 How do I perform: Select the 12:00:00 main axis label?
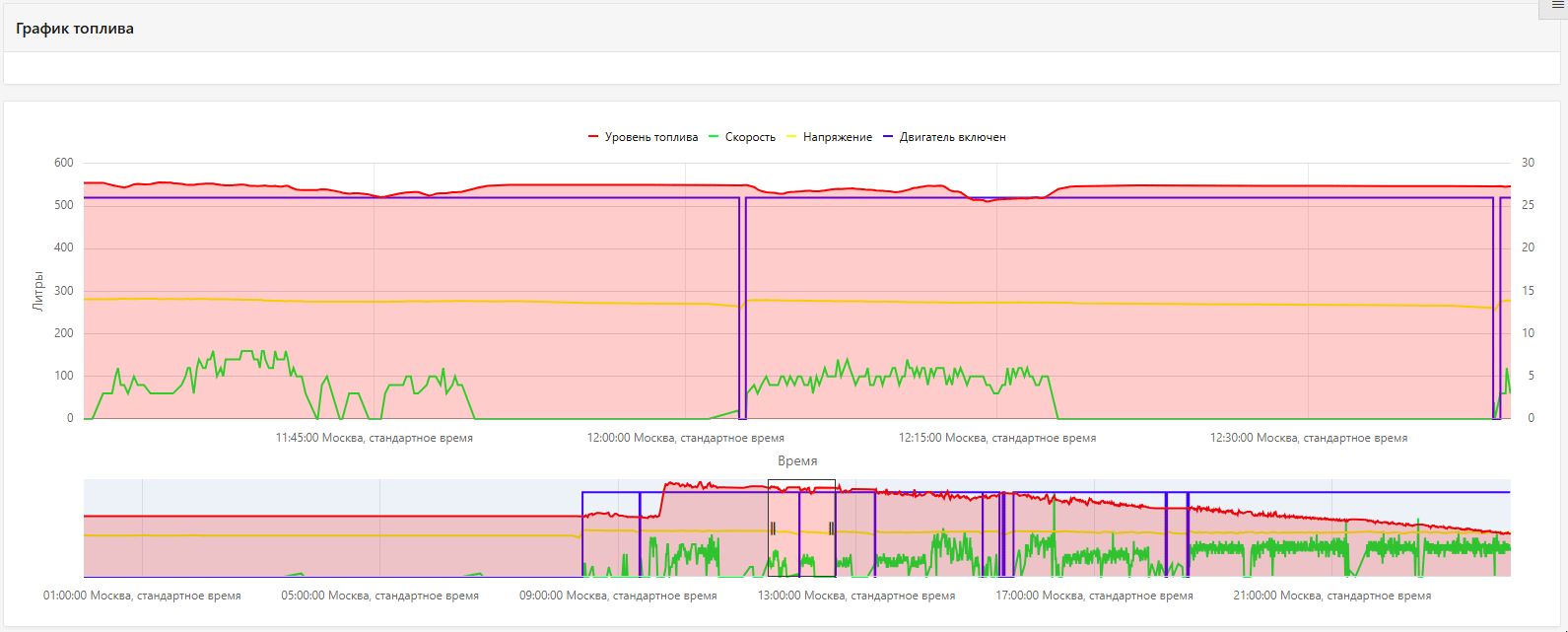[685, 438]
